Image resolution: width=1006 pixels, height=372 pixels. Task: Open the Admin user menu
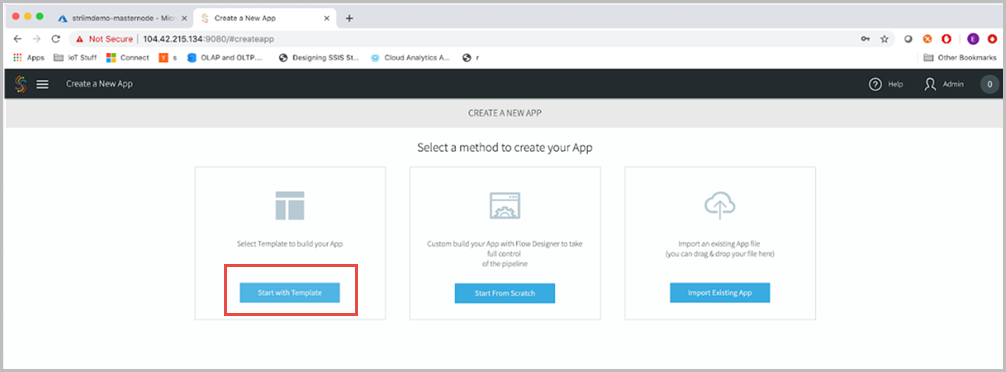click(x=944, y=84)
